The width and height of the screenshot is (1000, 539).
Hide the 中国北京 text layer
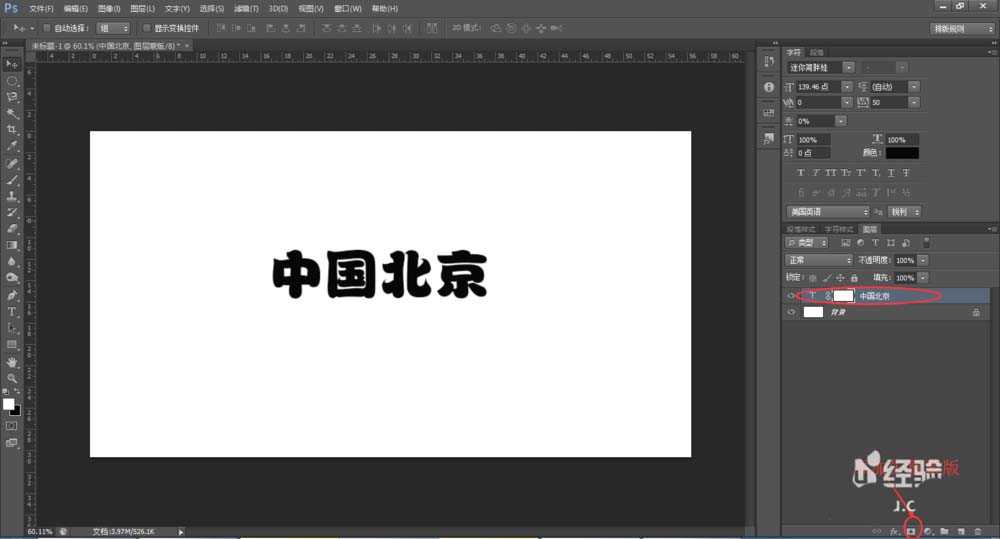(x=791, y=296)
